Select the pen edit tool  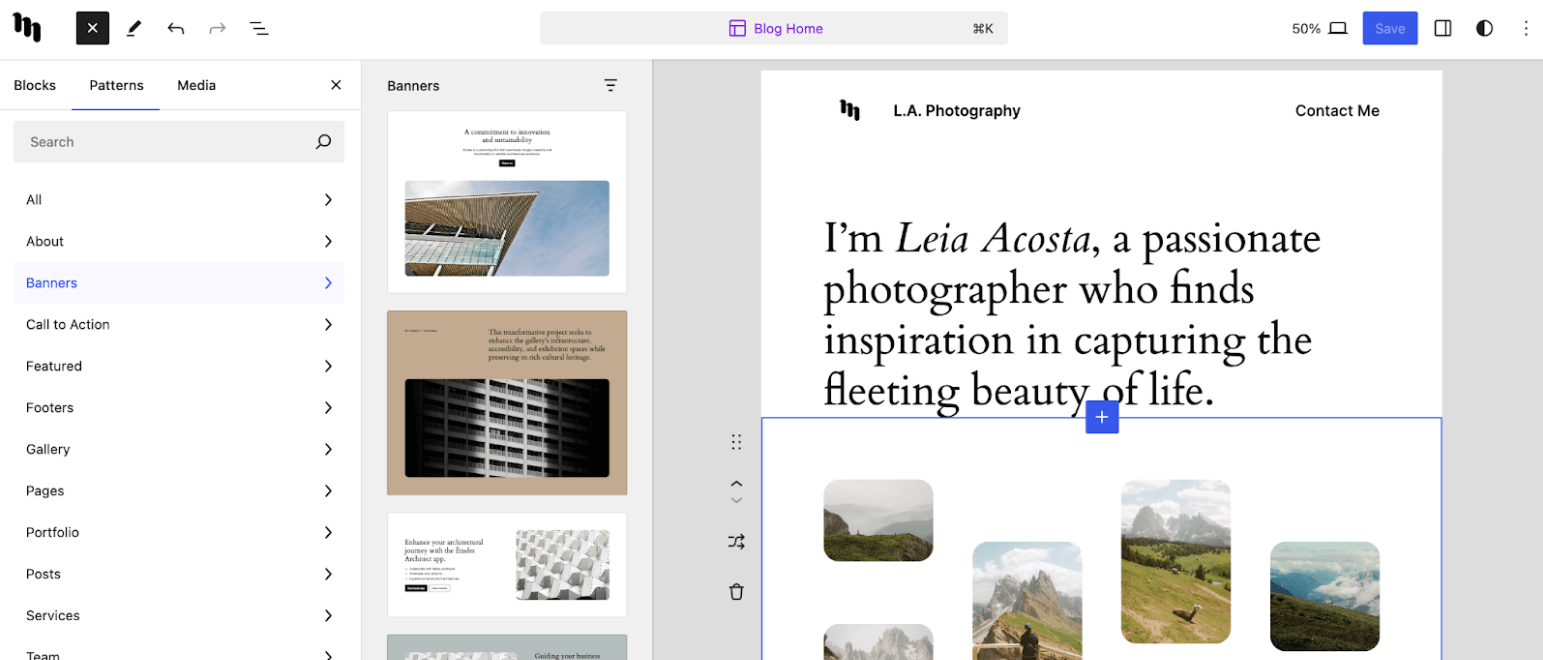pyautogui.click(x=134, y=28)
